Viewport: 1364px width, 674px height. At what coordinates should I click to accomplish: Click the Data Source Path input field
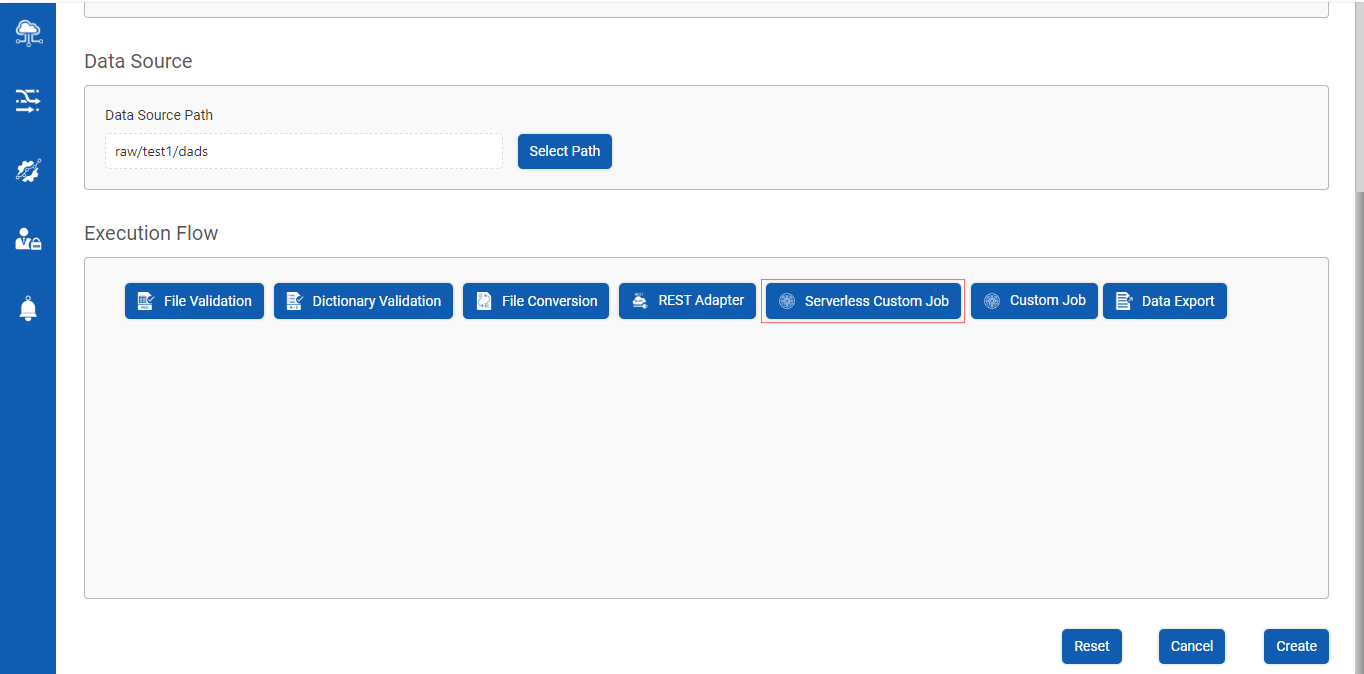click(x=304, y=151)
